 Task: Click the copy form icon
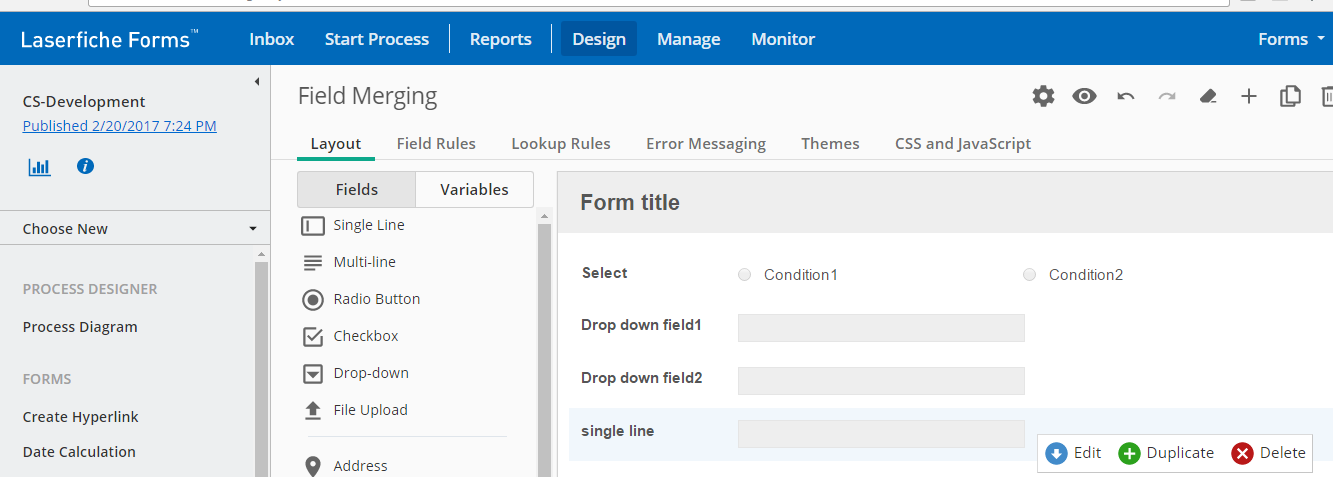coord(1290,96)
